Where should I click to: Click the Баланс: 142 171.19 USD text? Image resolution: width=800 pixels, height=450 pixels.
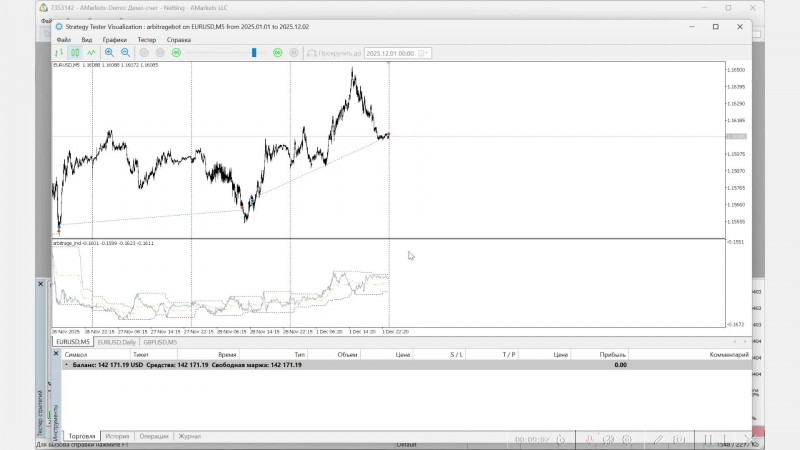pos(108,365)
